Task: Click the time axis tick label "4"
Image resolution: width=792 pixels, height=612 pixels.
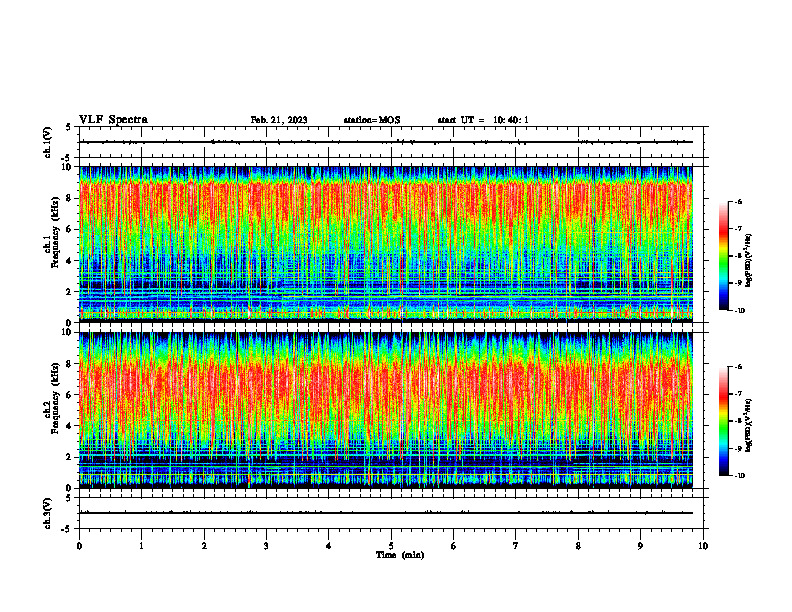Action: tap(329, 546)
